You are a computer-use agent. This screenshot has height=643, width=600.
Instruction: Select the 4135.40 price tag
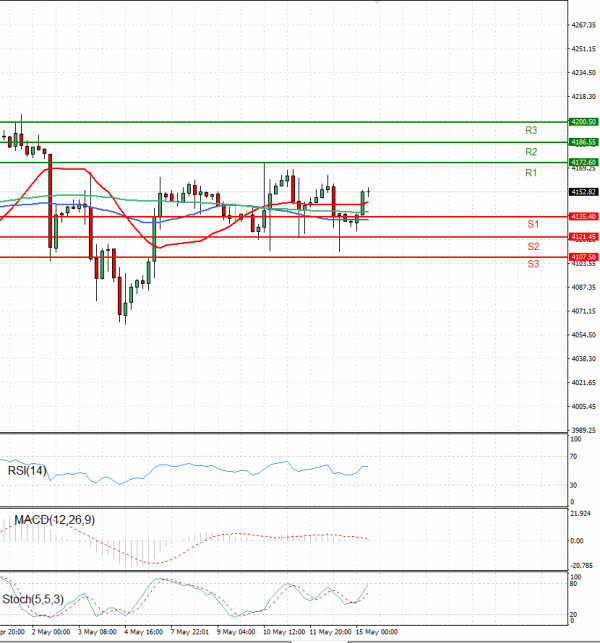pos(583,217)
